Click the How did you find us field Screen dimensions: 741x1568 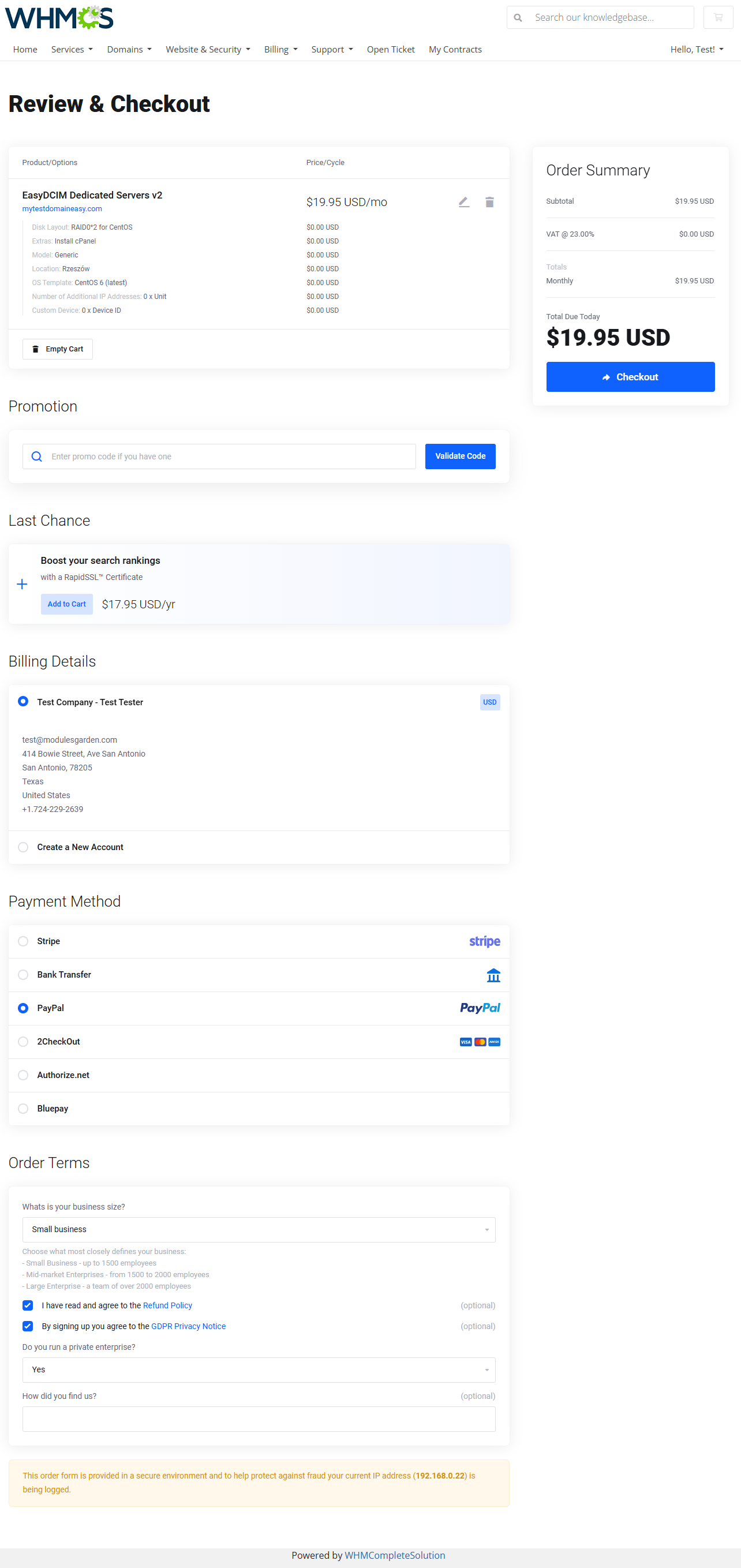(259, 1419)
